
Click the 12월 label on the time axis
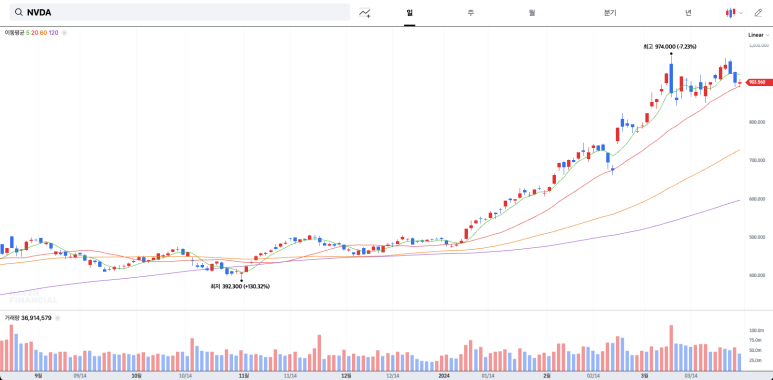click(346, 376)
